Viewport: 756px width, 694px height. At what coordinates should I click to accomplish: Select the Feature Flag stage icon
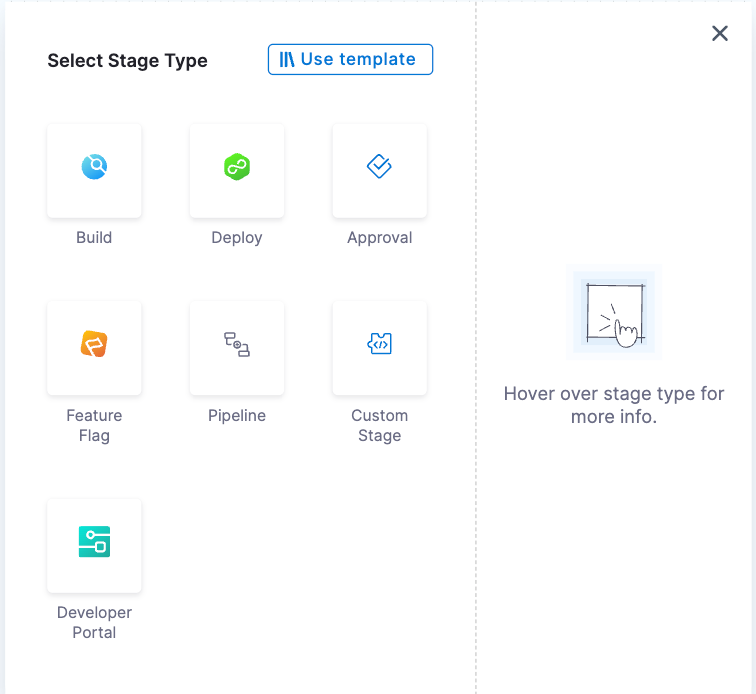tap(94, 345)
